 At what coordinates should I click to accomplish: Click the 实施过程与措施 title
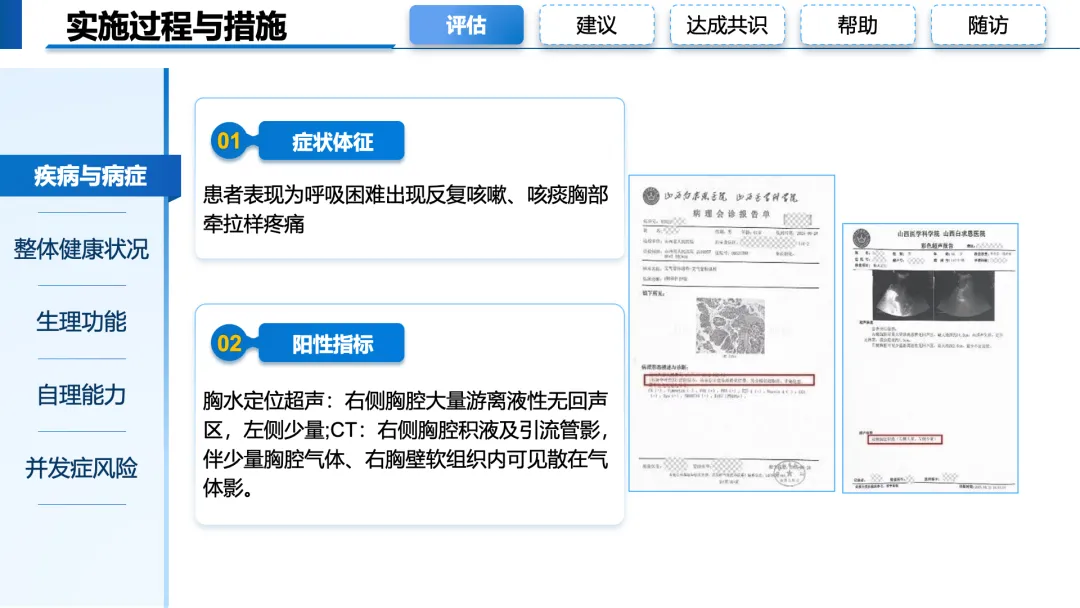tap(176, 26)
